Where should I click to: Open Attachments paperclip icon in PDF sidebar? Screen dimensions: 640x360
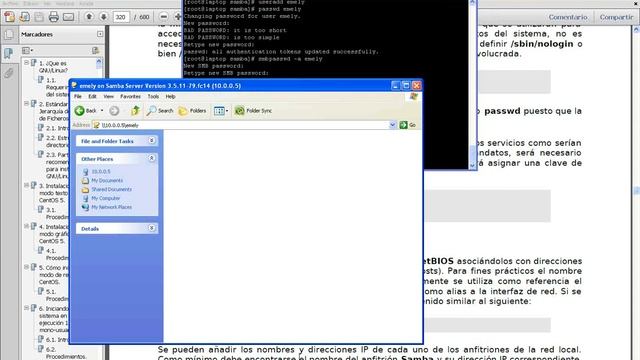point(9,73)
